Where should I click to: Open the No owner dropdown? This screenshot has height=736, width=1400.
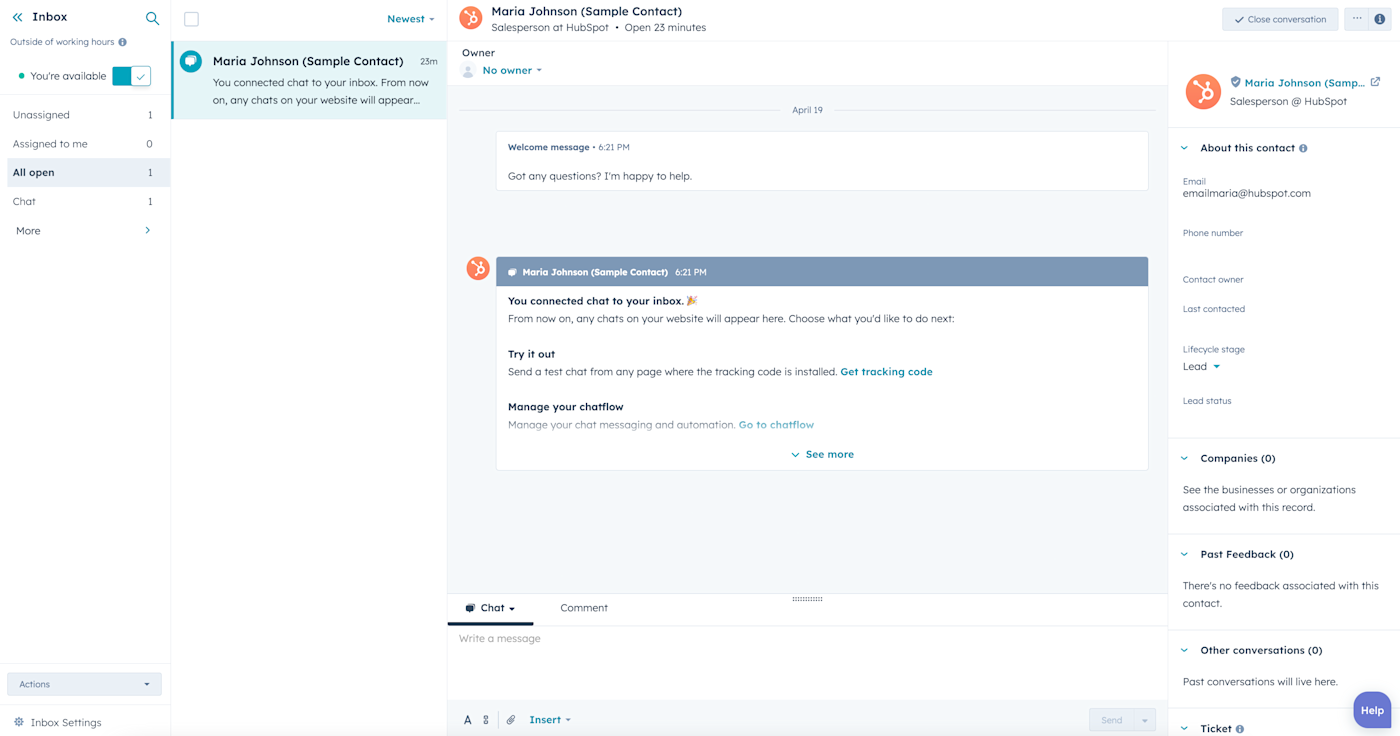click(512, 70)
